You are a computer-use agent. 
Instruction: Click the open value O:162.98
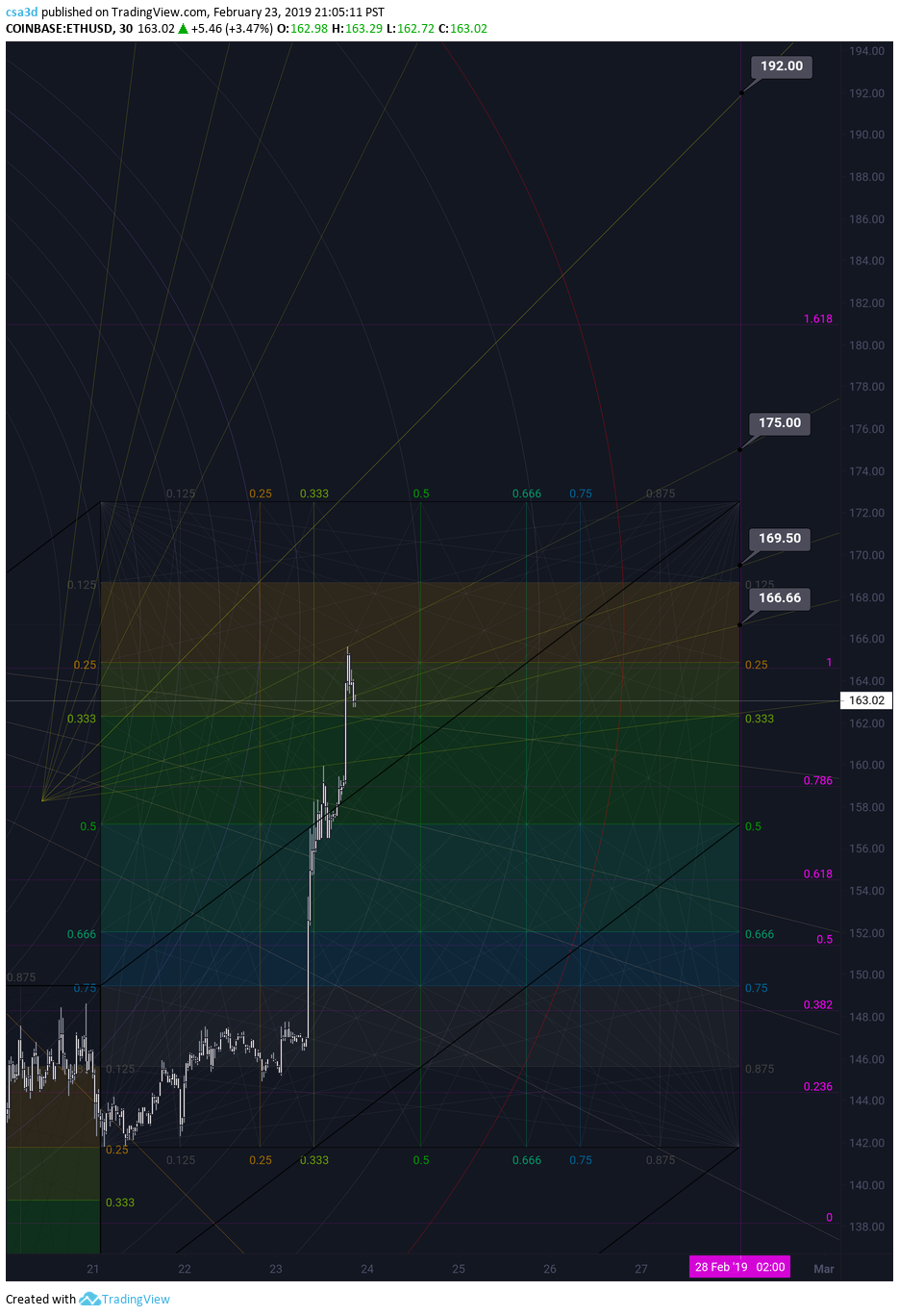tap(303, 28)
